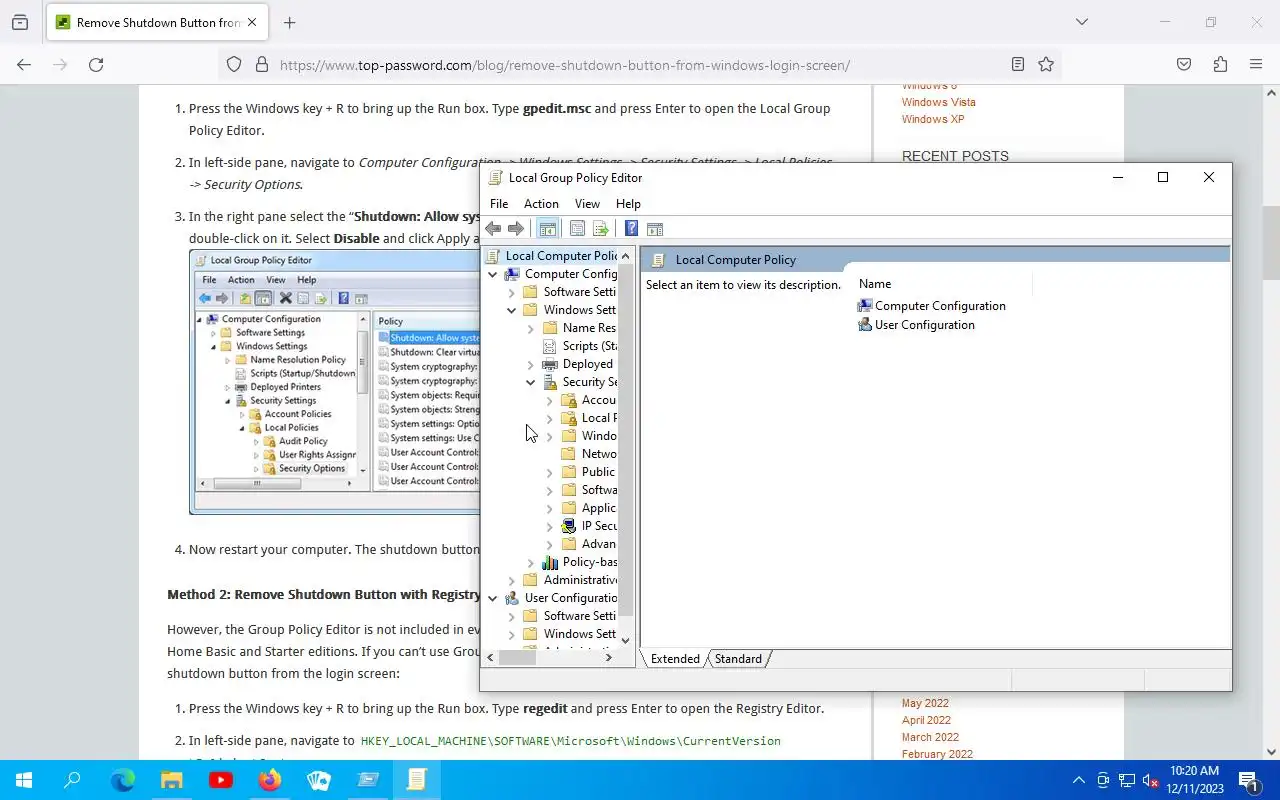The width and height of the screenshot is (1280, 800).
Task: Open the Windows XP category link
Action: tap(933, 119)
